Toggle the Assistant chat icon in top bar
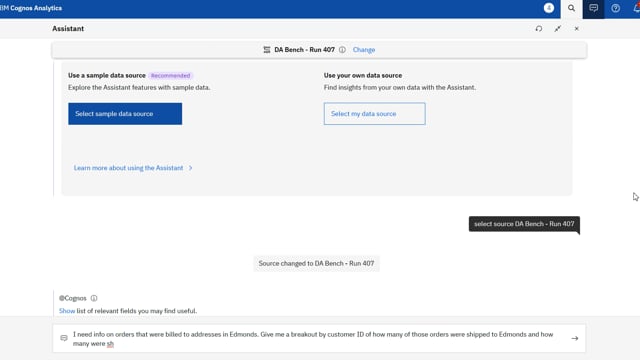Viewport: 640px width, 360px height. coord(593,8)
